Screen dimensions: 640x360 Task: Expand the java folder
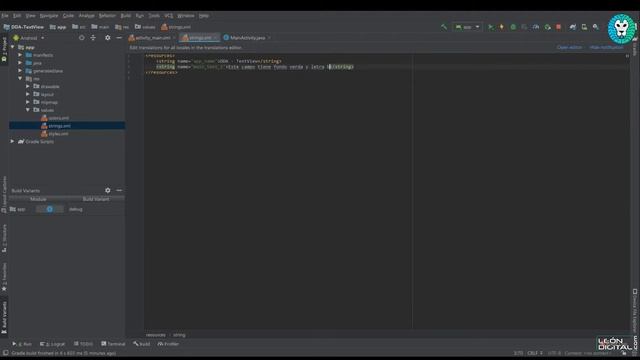coord(20,63)
